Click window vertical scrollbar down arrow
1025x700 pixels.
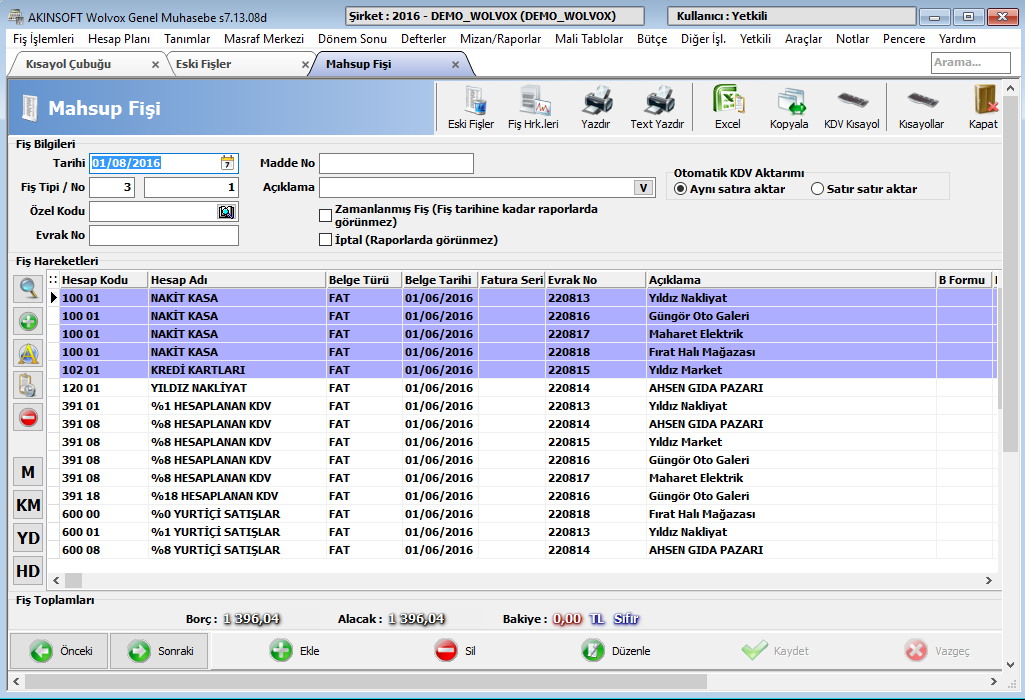(x=1011, y=665)
